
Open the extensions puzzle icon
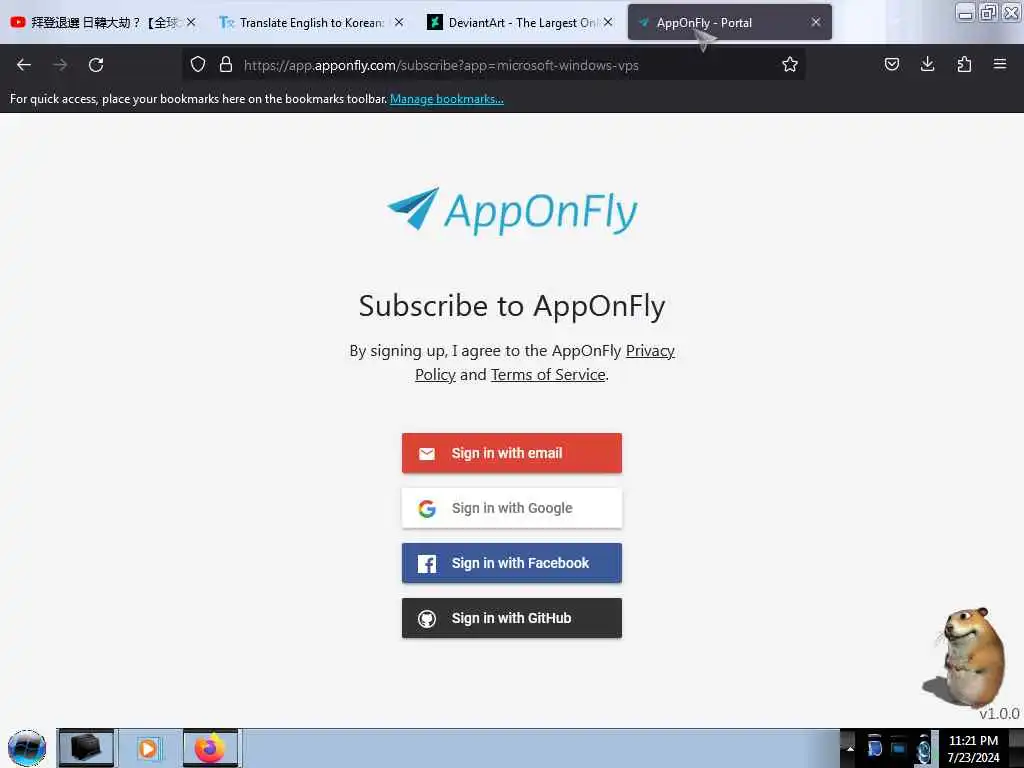pos(964,64)
